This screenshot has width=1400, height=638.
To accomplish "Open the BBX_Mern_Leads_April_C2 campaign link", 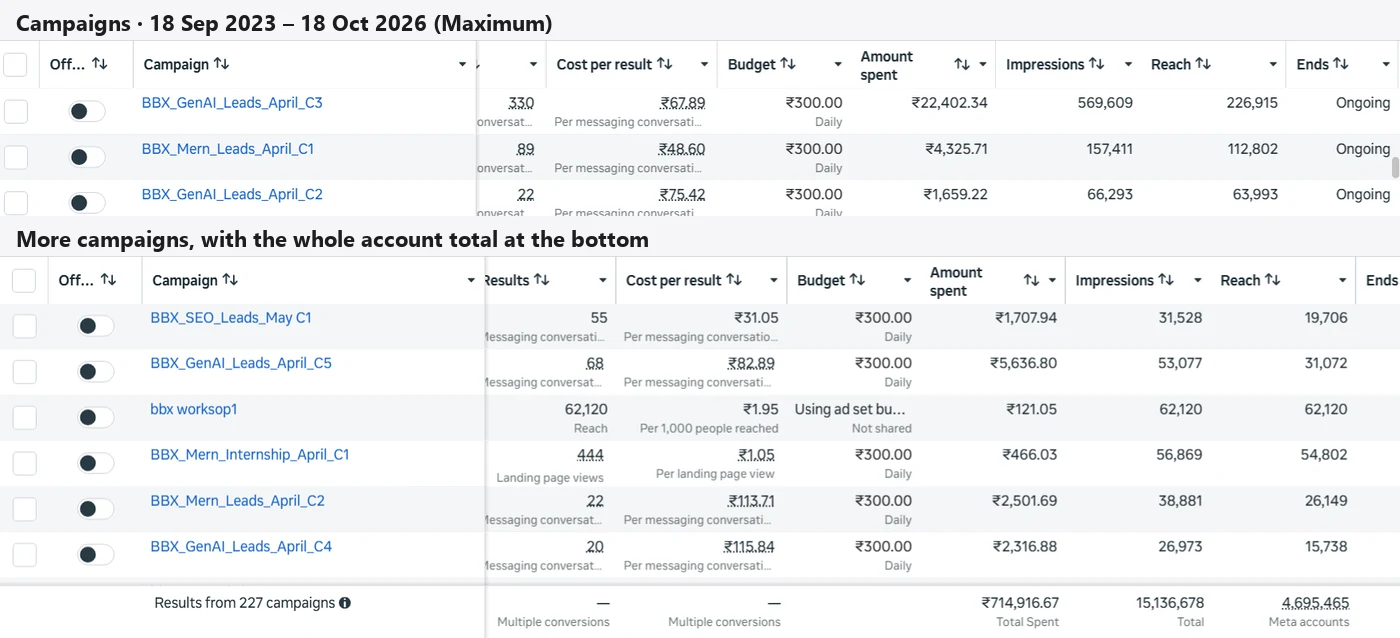I will [238, 501].
